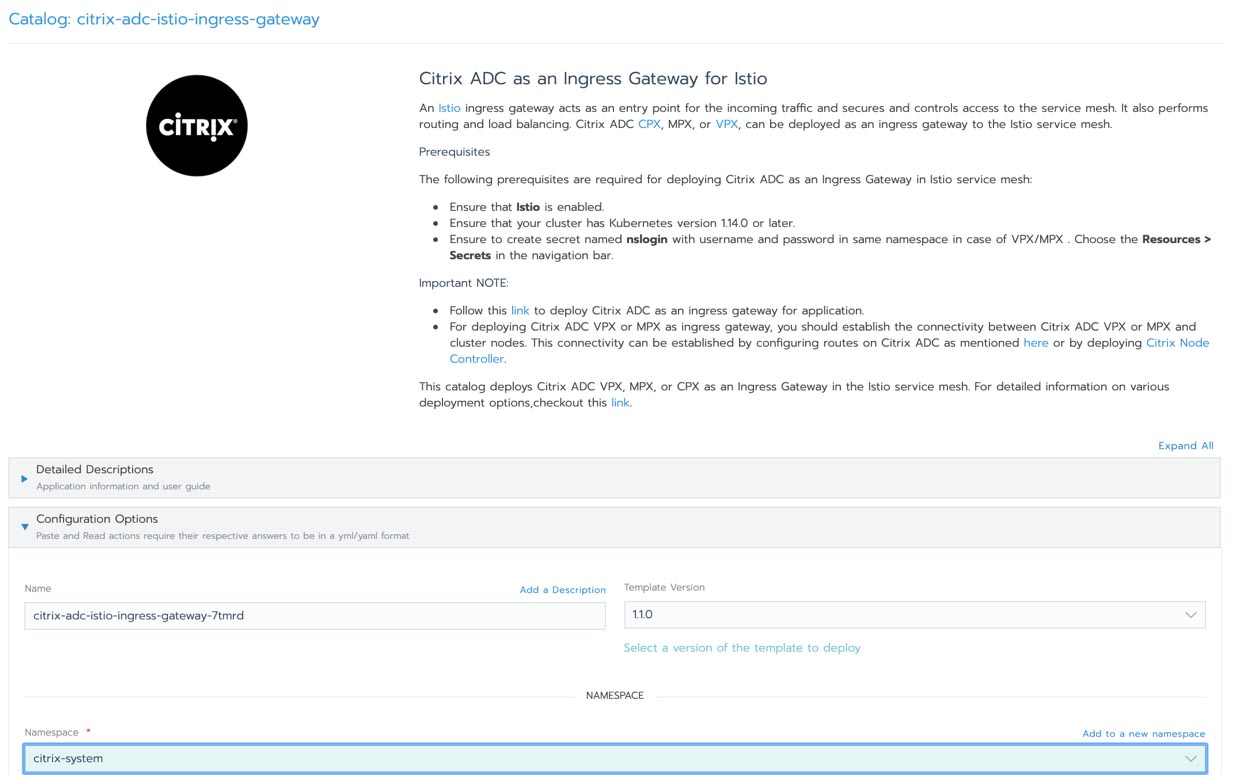The width and height of the screenshot is (1235, 775).
Task: Expand the Detailed Descriptions section
Action: [95, 470]
